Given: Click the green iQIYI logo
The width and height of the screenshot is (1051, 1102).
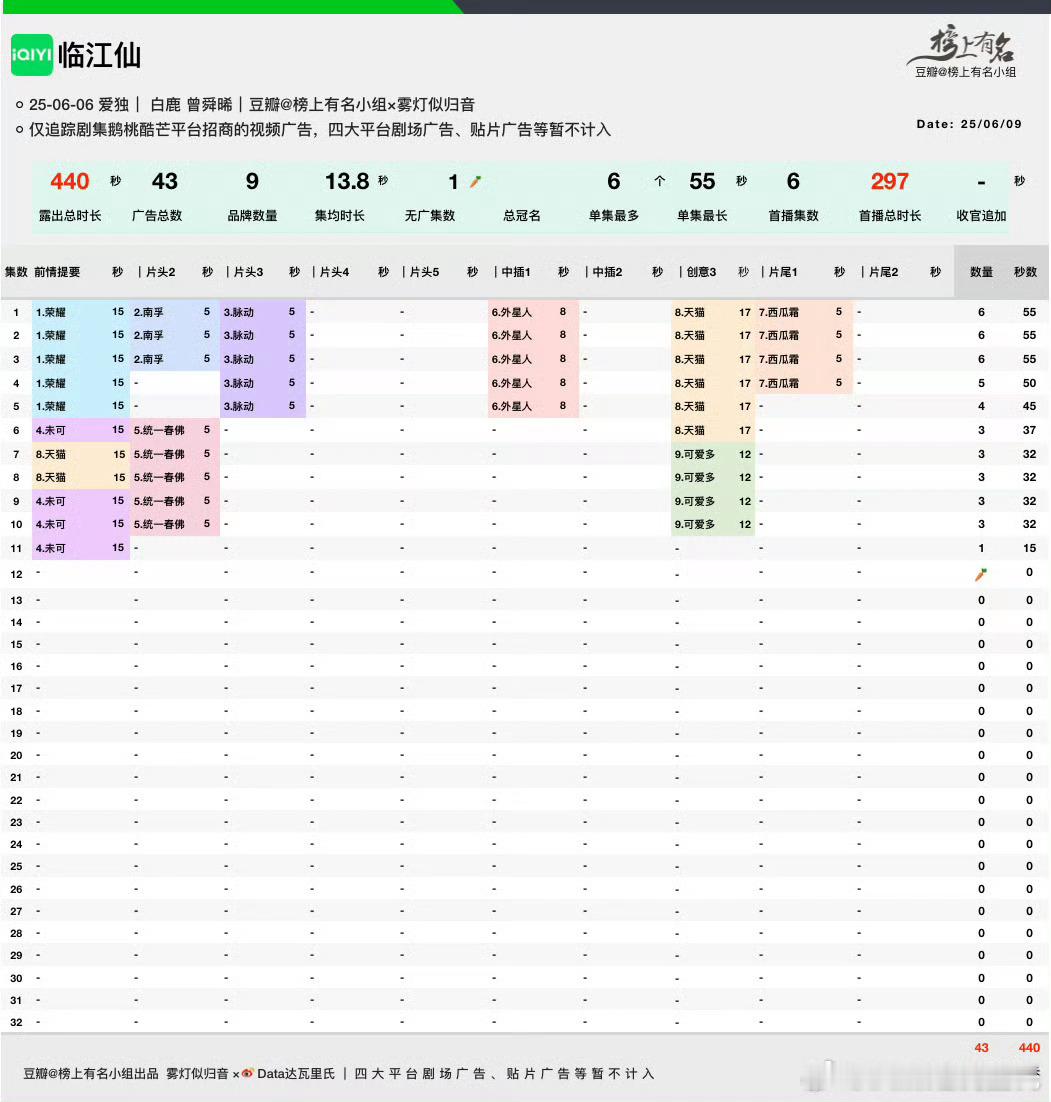Looking at the screenshot, I should [x=32, y=55].
